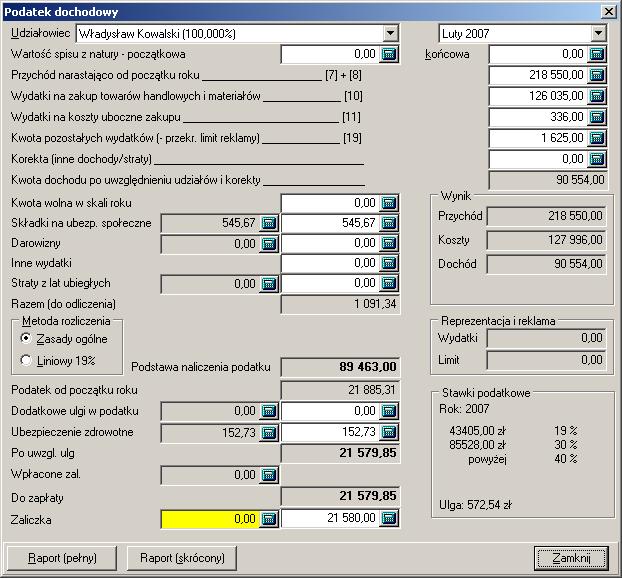Viewport: 622px width, 578px height.
Task: Open calculator for końcowa spis value
Action: coord(597,54)
